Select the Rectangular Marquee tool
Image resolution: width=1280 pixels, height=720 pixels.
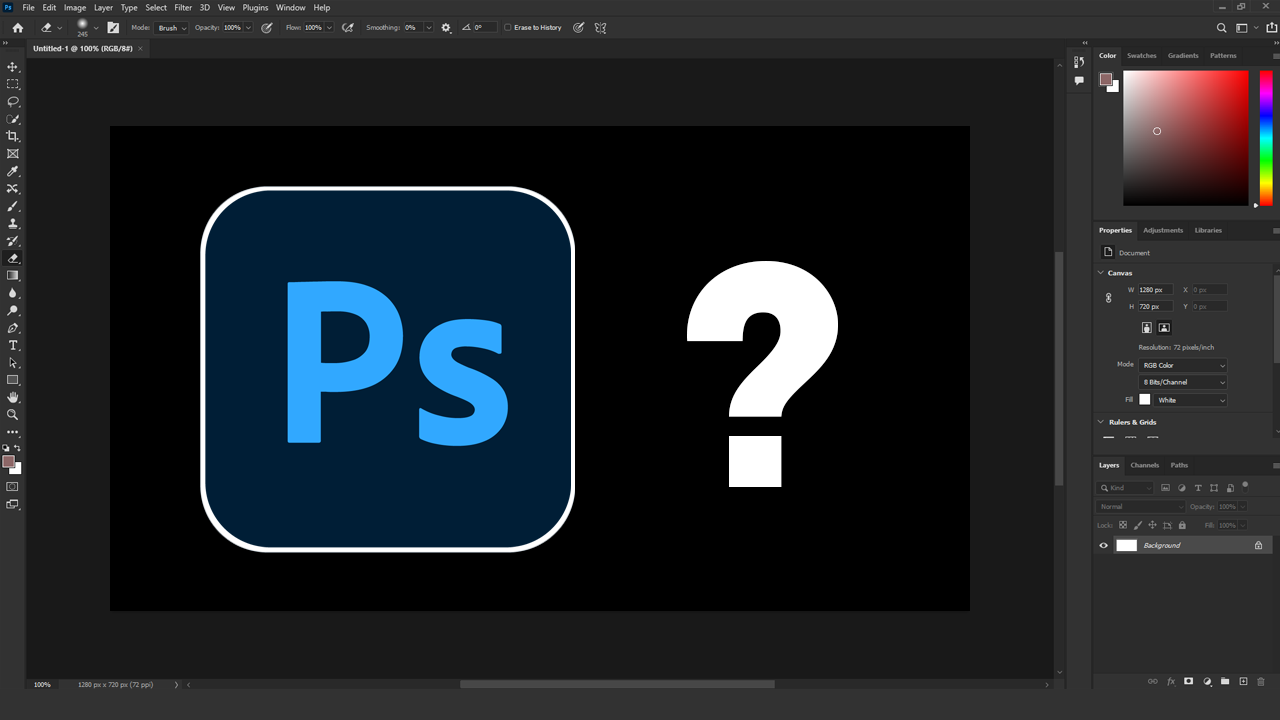click(x=13, y=84)
